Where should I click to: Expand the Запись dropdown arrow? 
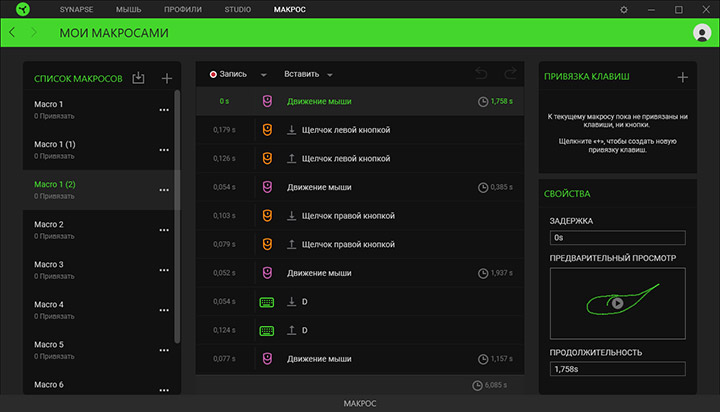coord(263,75)
